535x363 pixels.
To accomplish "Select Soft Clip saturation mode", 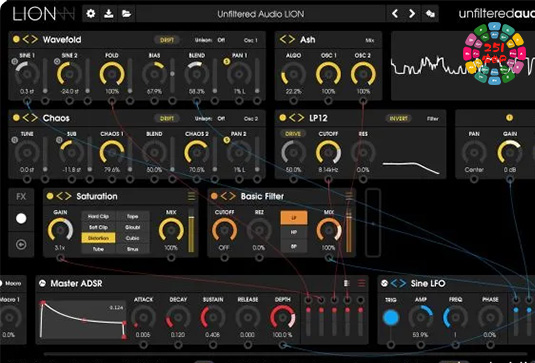I will point(98,227).
